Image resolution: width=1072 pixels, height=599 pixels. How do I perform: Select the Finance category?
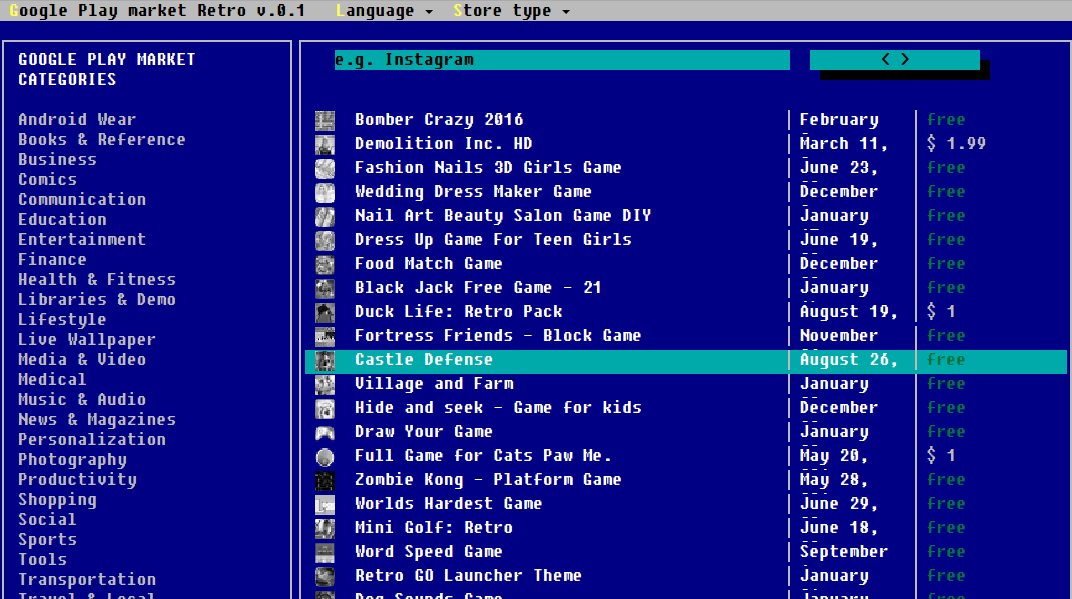[53, 259]
